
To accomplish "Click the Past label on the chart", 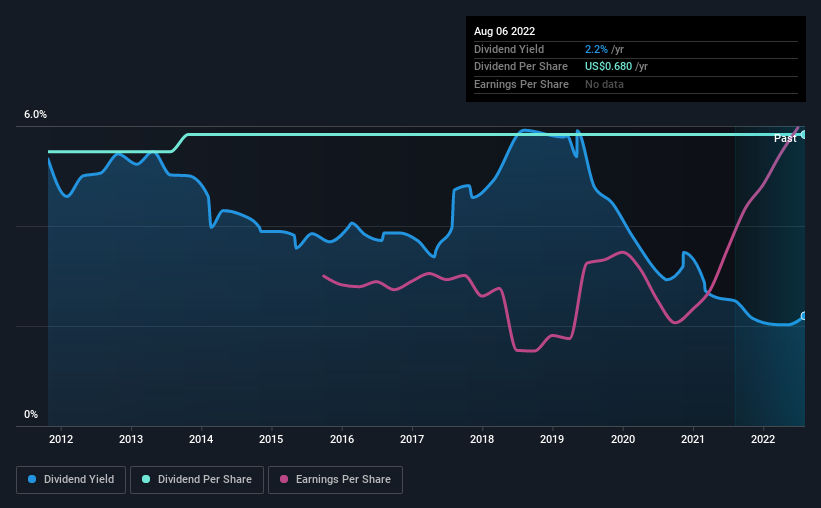I will pyautogui.click(x=785, y=138).
